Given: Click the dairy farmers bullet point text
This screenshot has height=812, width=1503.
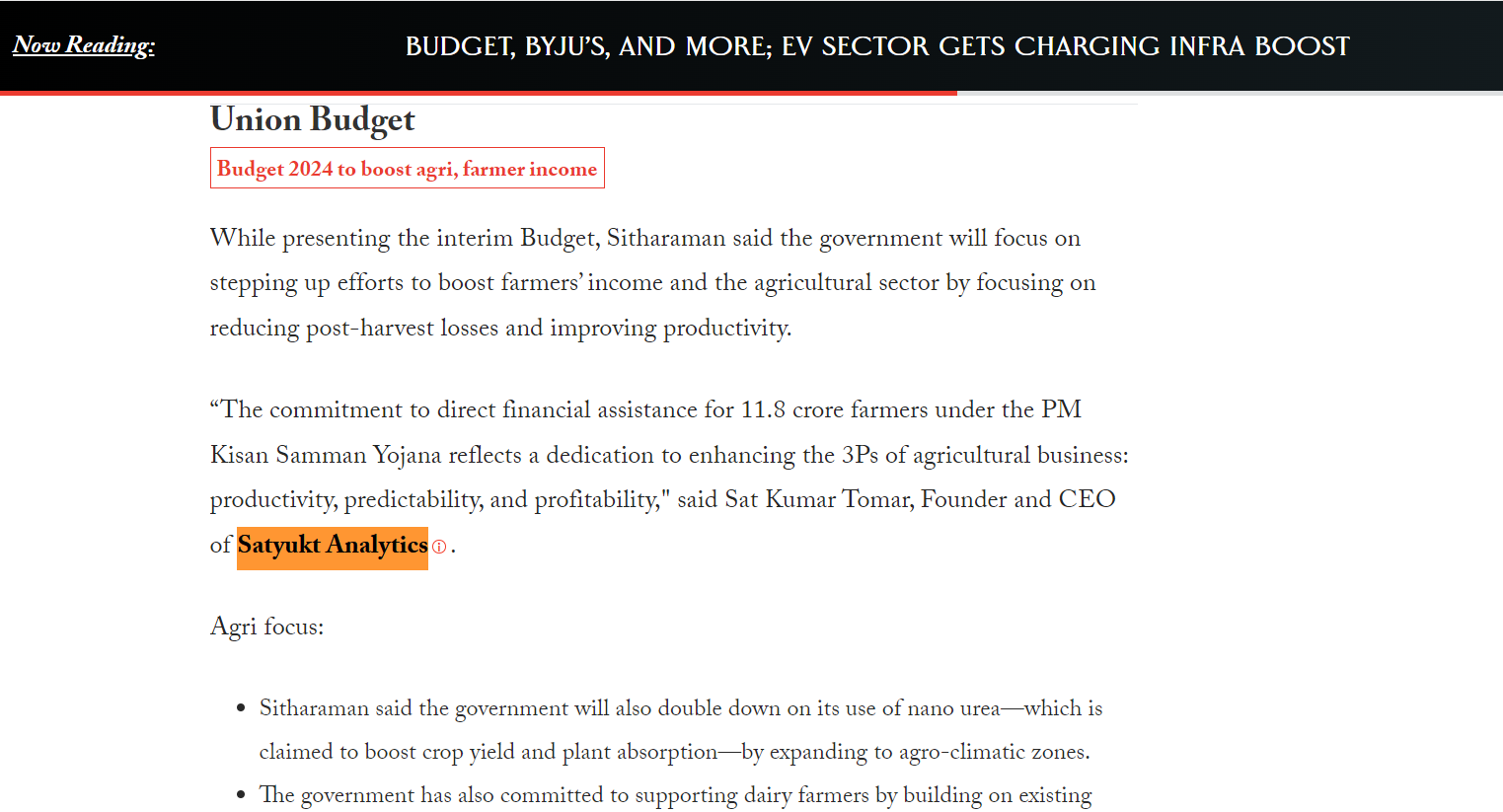Looking at the screenshot, I should point(675,795).
